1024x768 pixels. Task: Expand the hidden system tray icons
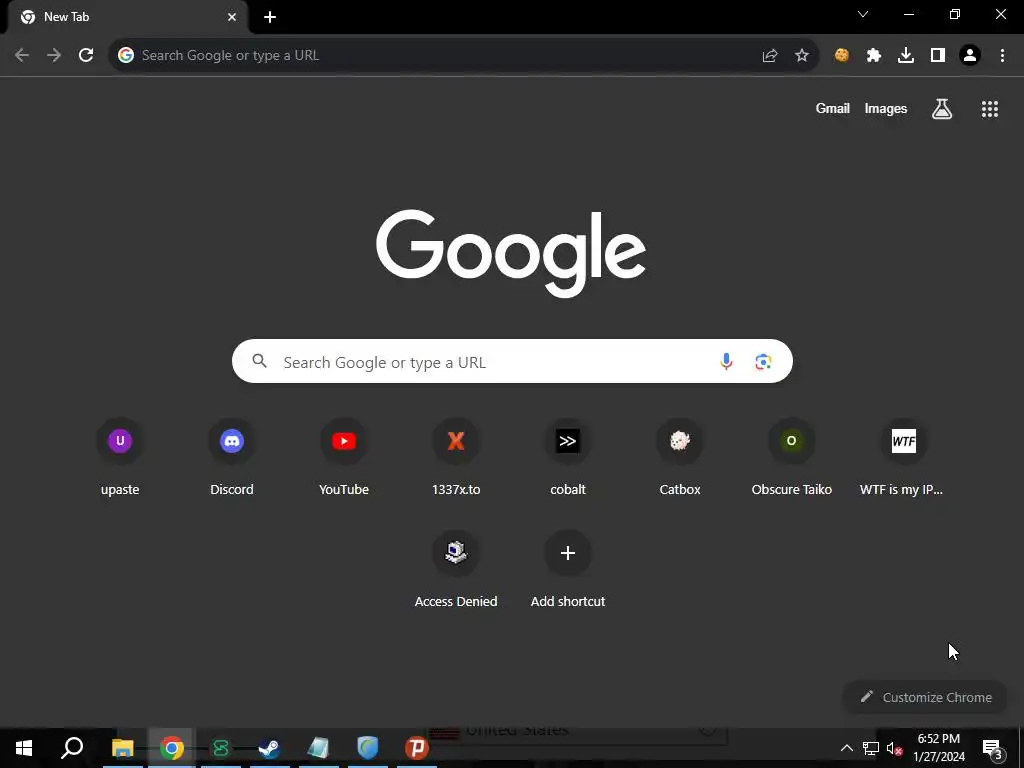[846, 748]
